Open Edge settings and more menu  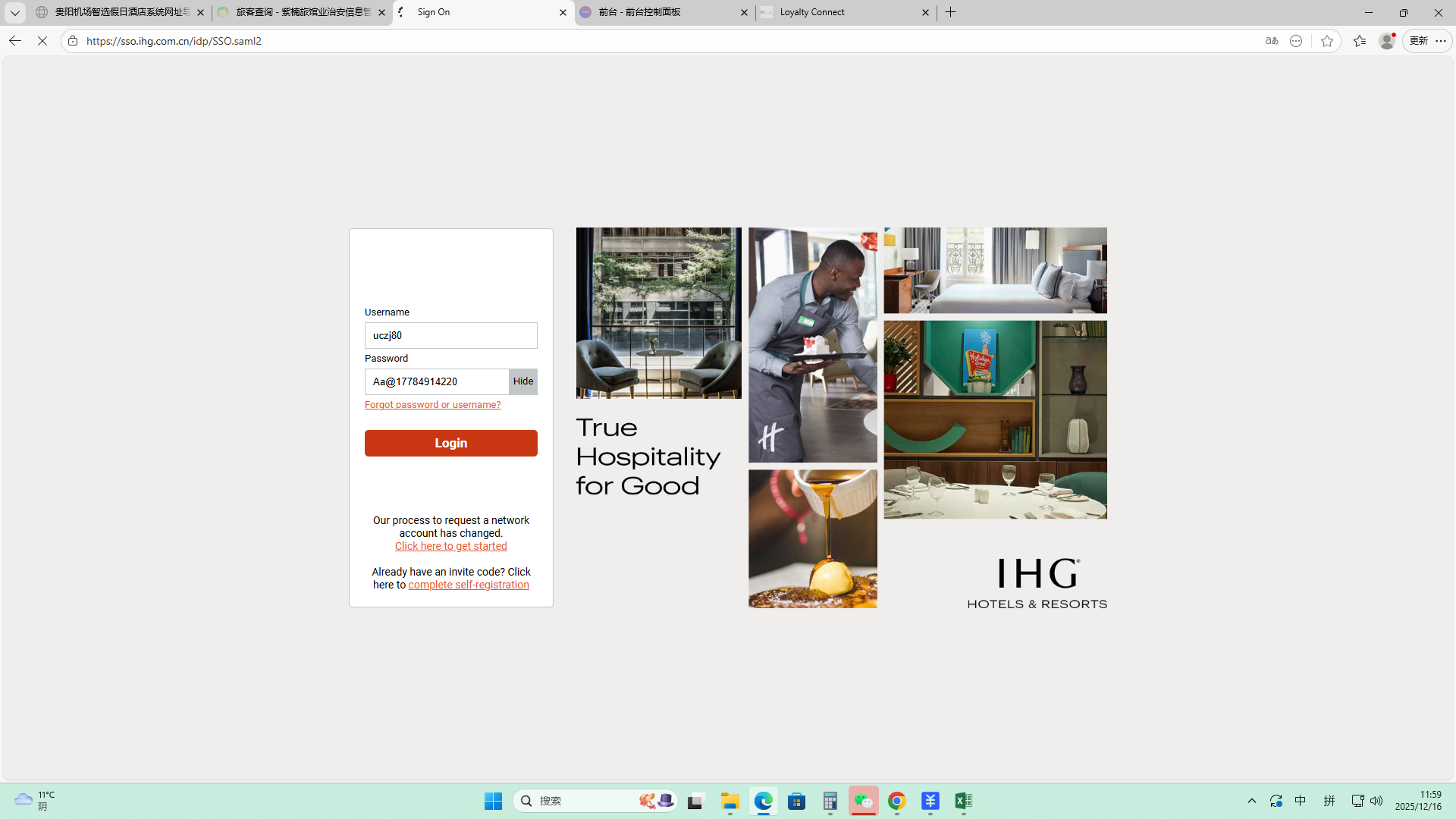pyautogui.click(x=1441, y=41)
